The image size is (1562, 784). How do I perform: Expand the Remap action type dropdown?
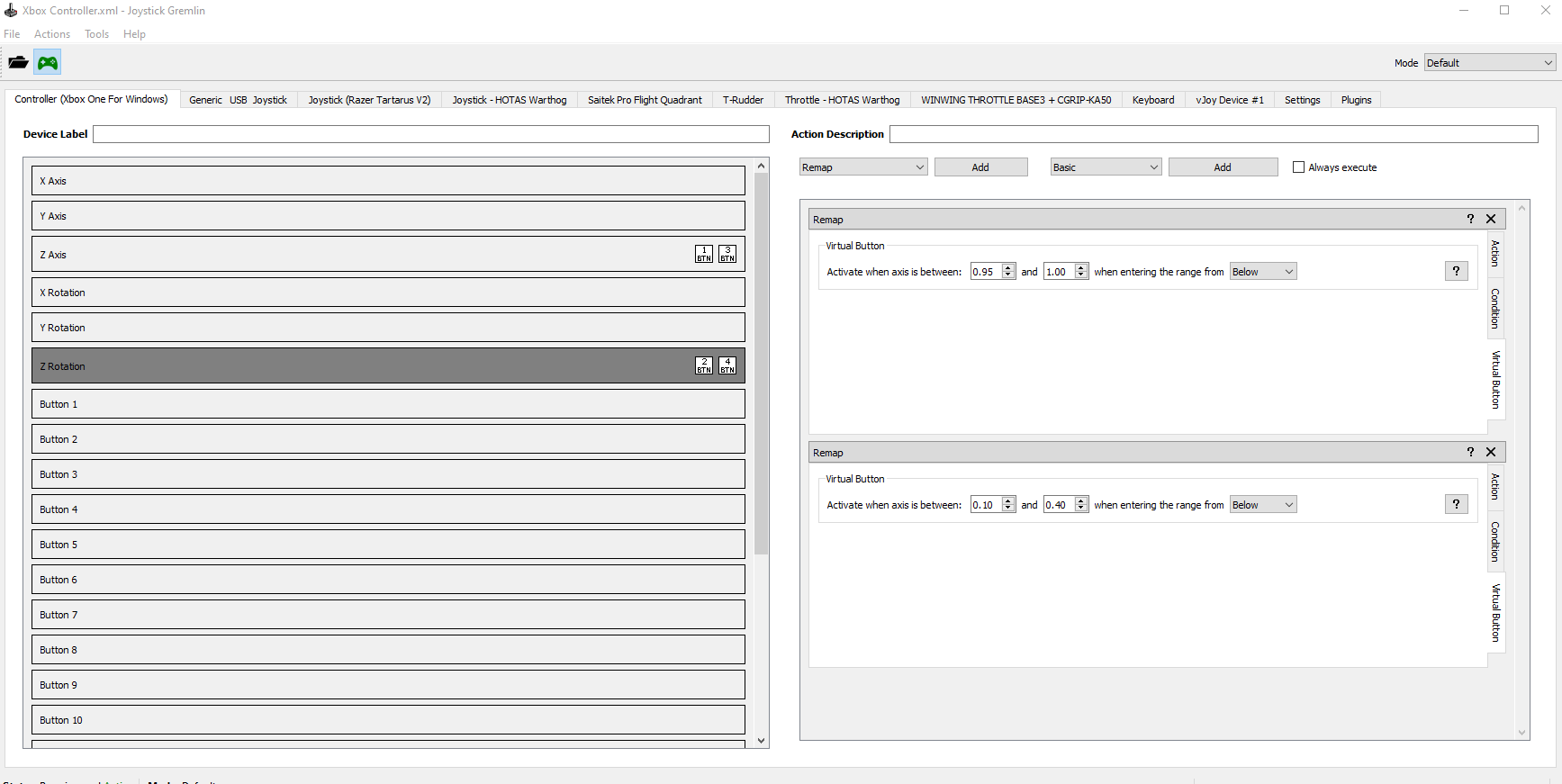point(863,167)
